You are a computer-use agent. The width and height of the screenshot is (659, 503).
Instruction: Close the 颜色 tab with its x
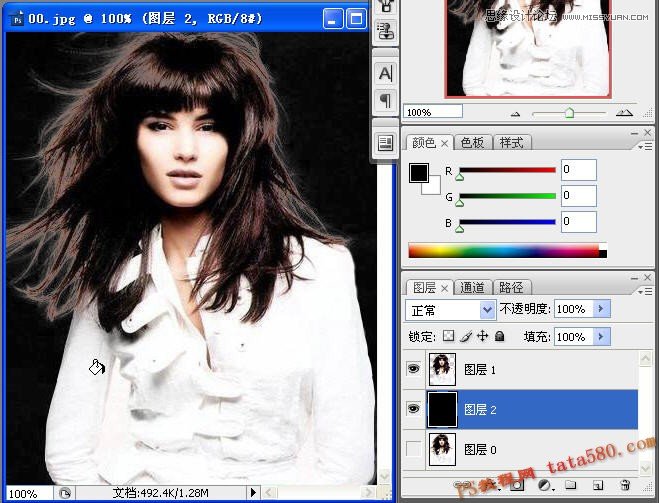444,144
